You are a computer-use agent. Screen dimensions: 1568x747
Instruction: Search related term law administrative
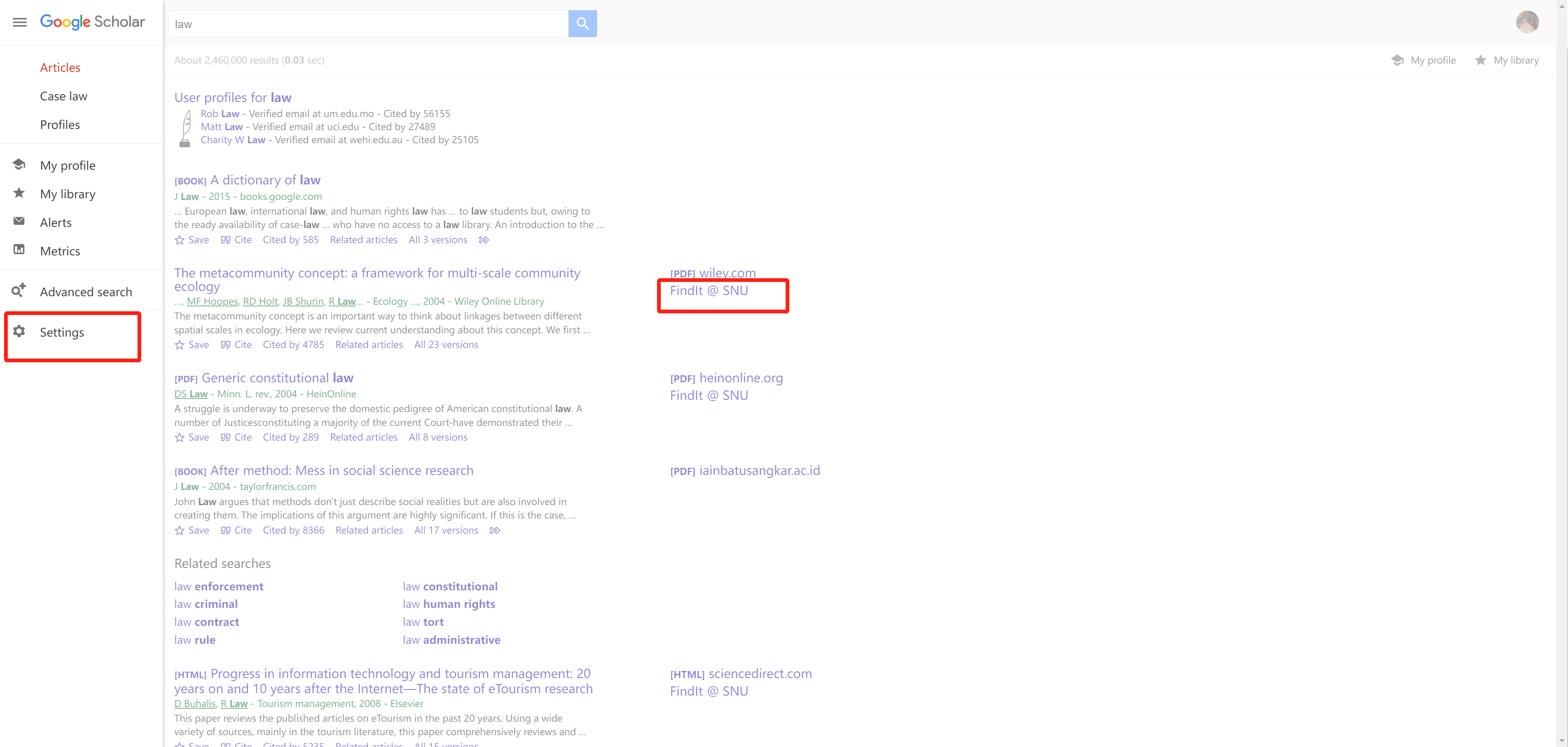[452, 640]
